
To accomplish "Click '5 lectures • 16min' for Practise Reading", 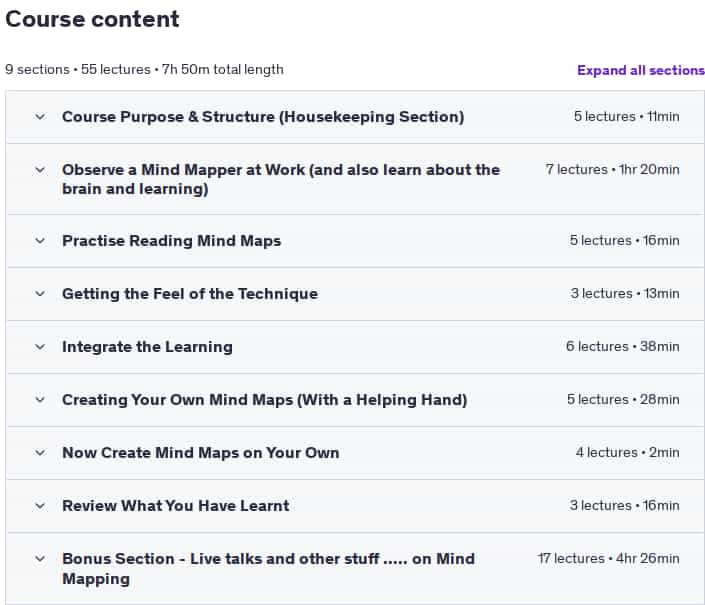I will coord(625,240).
